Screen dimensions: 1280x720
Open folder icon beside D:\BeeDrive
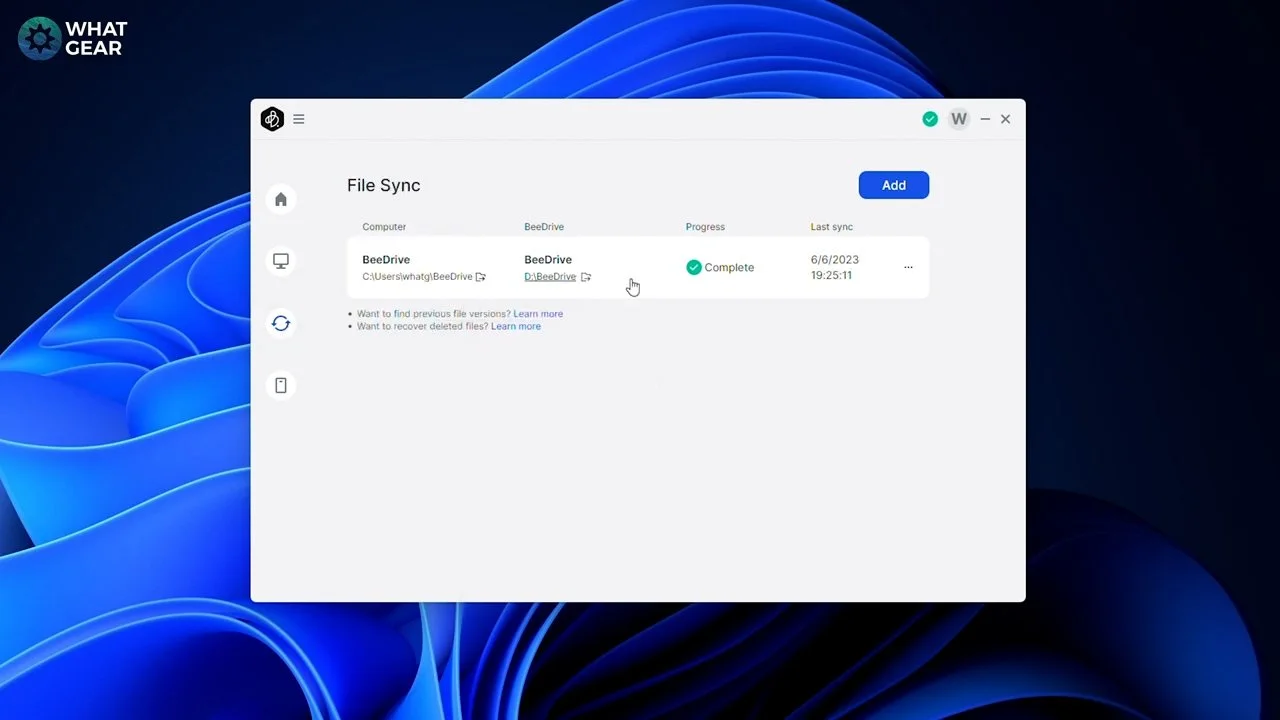tap(586, 277)
